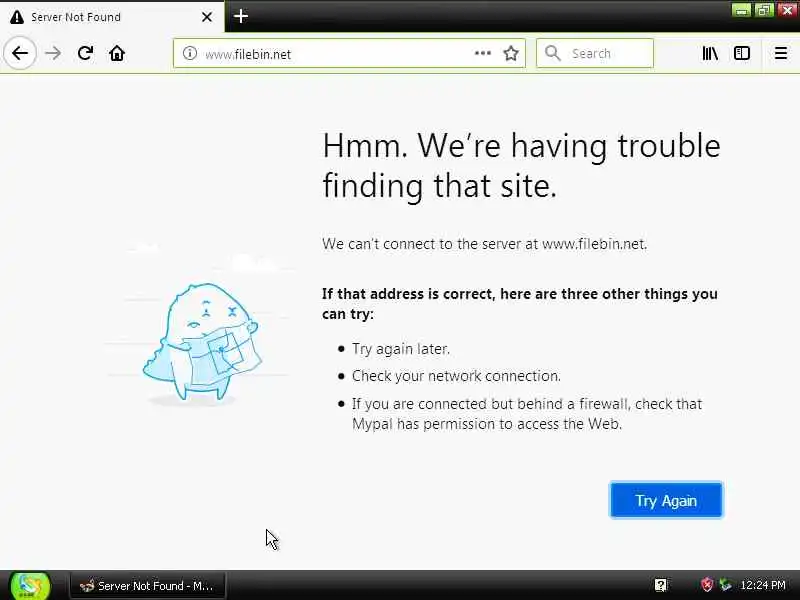This screenshot has width=800, height=600.
Task: Toggle the sidebar view
Action: pos(741,53)
